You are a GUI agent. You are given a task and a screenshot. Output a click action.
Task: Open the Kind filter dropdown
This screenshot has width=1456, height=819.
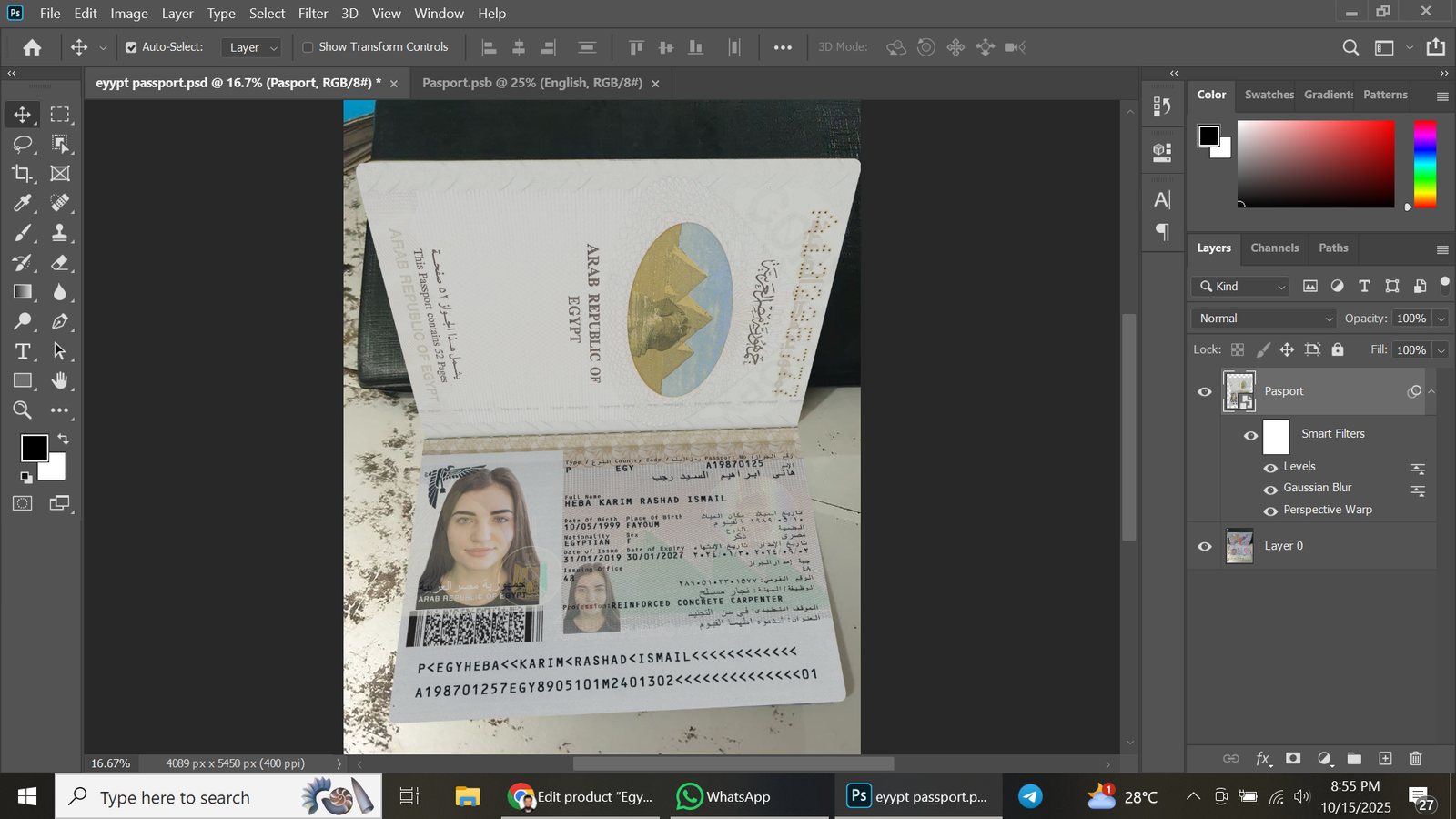(1239, 287)
